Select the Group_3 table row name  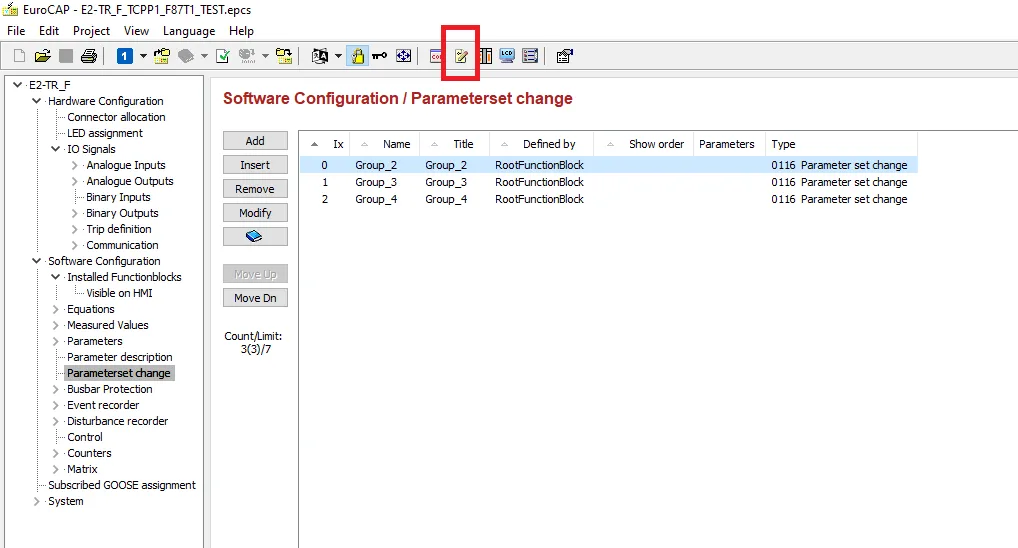click(x=376, y=182)
